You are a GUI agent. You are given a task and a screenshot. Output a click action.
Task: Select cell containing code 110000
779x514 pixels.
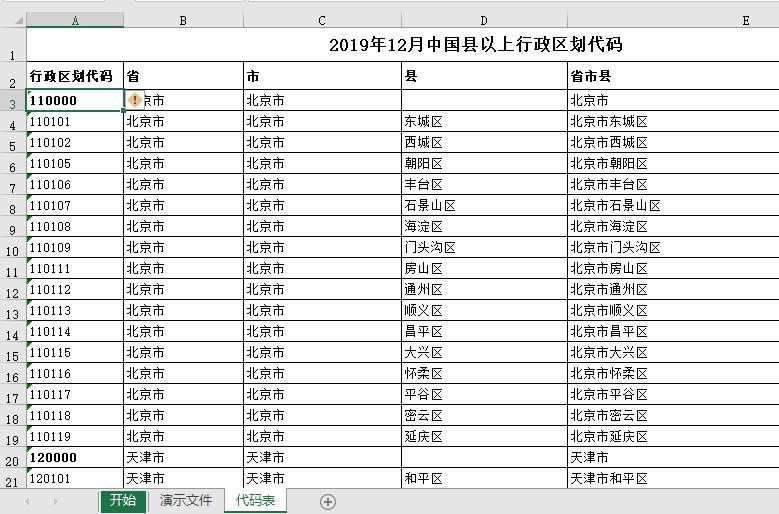click(75, 100)
